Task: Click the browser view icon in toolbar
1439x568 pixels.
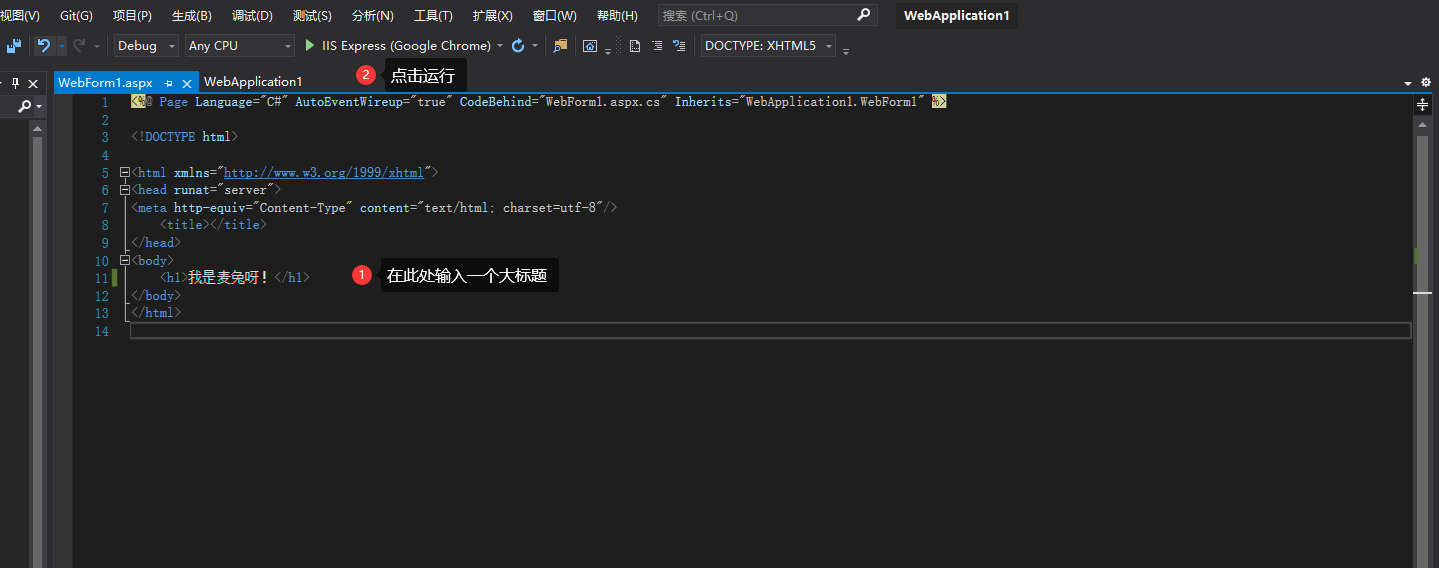Action: pos(590,46)
